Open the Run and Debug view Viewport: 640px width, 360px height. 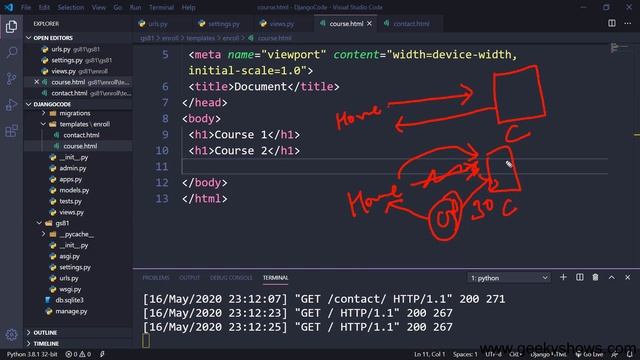[x=11, y=105]
